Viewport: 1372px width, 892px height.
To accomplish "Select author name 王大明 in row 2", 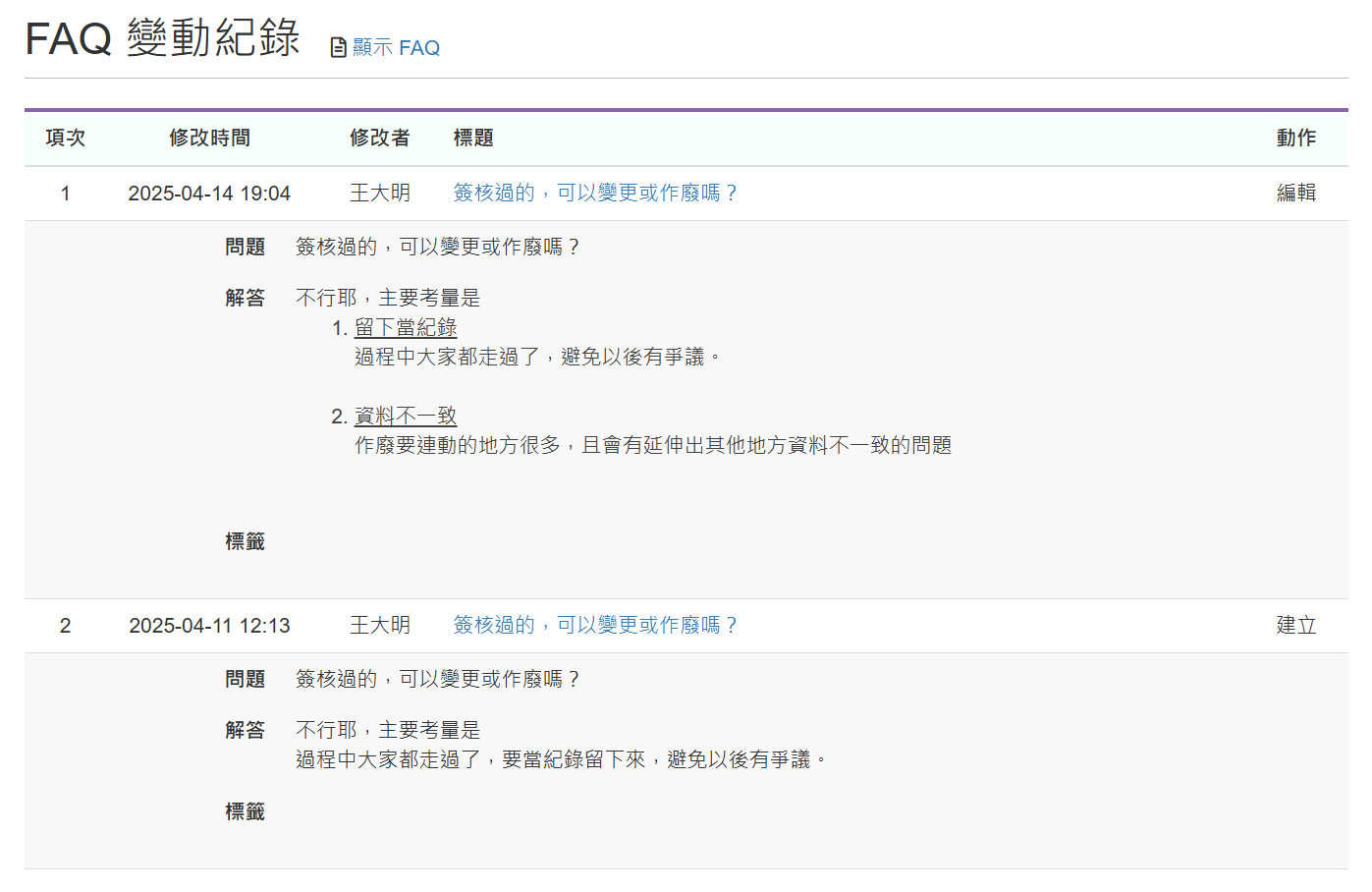I will (x=381, y=625).
